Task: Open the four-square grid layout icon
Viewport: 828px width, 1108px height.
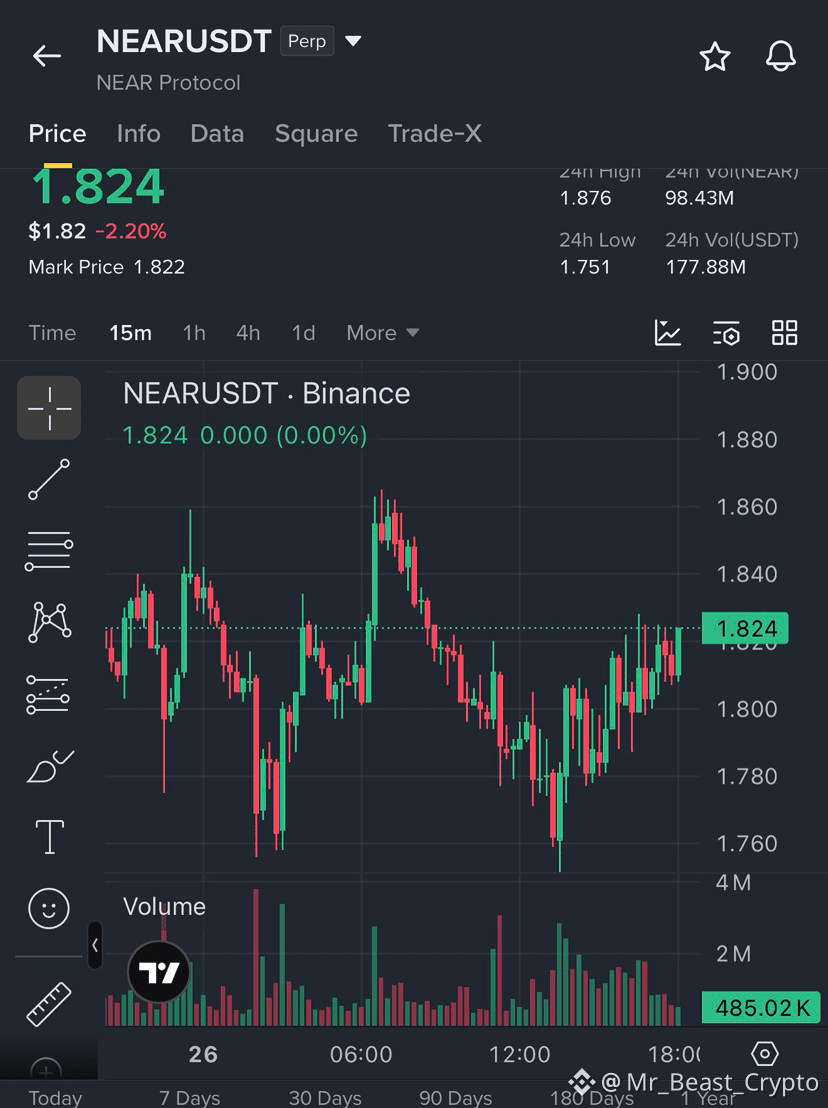Action: coord(784,333)
